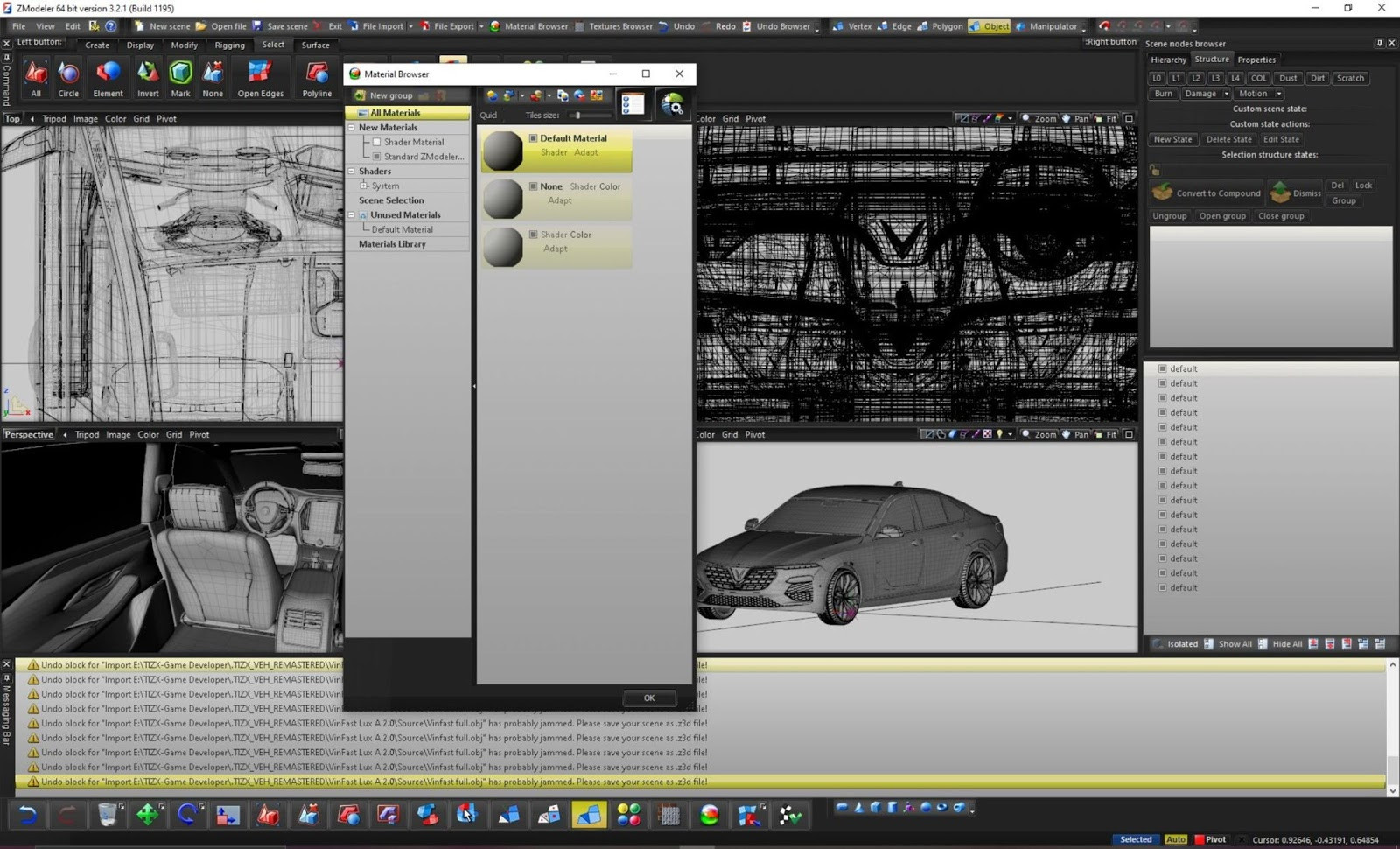Screen dimensions: 1400x849
Task: Click the Convert to Compound button
Action: point(1207,193)
